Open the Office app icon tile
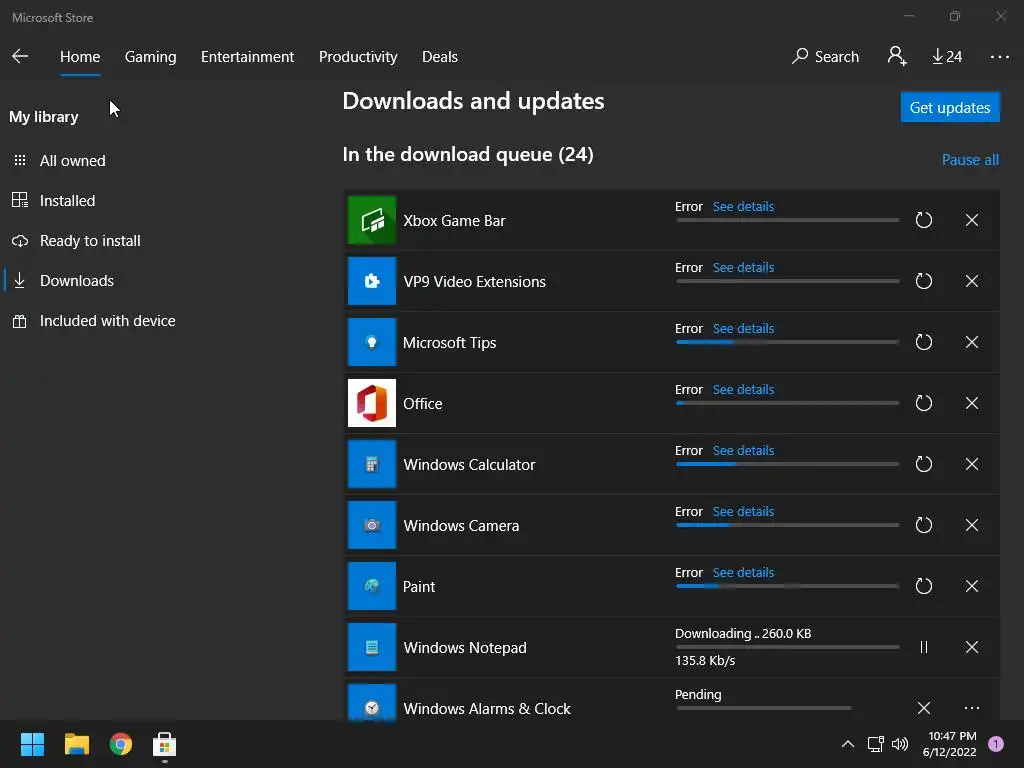 [372, 403]
